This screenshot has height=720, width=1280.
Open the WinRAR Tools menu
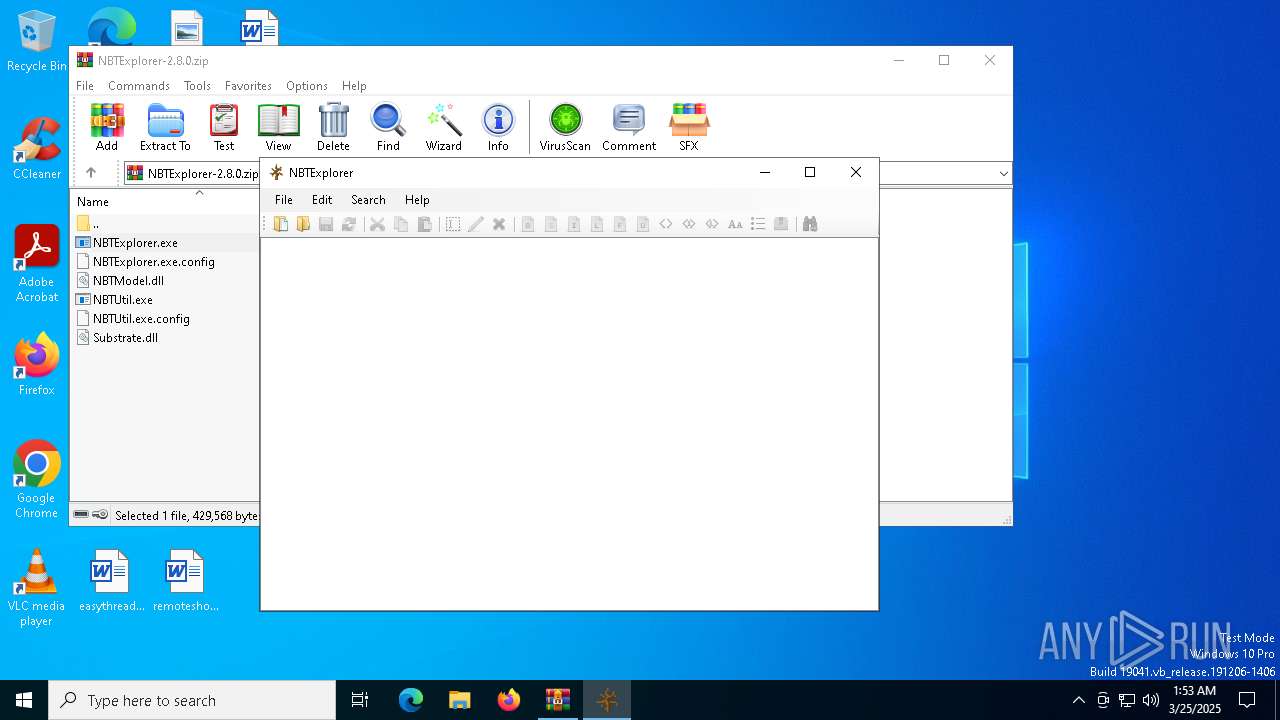(x=197, y=86)
